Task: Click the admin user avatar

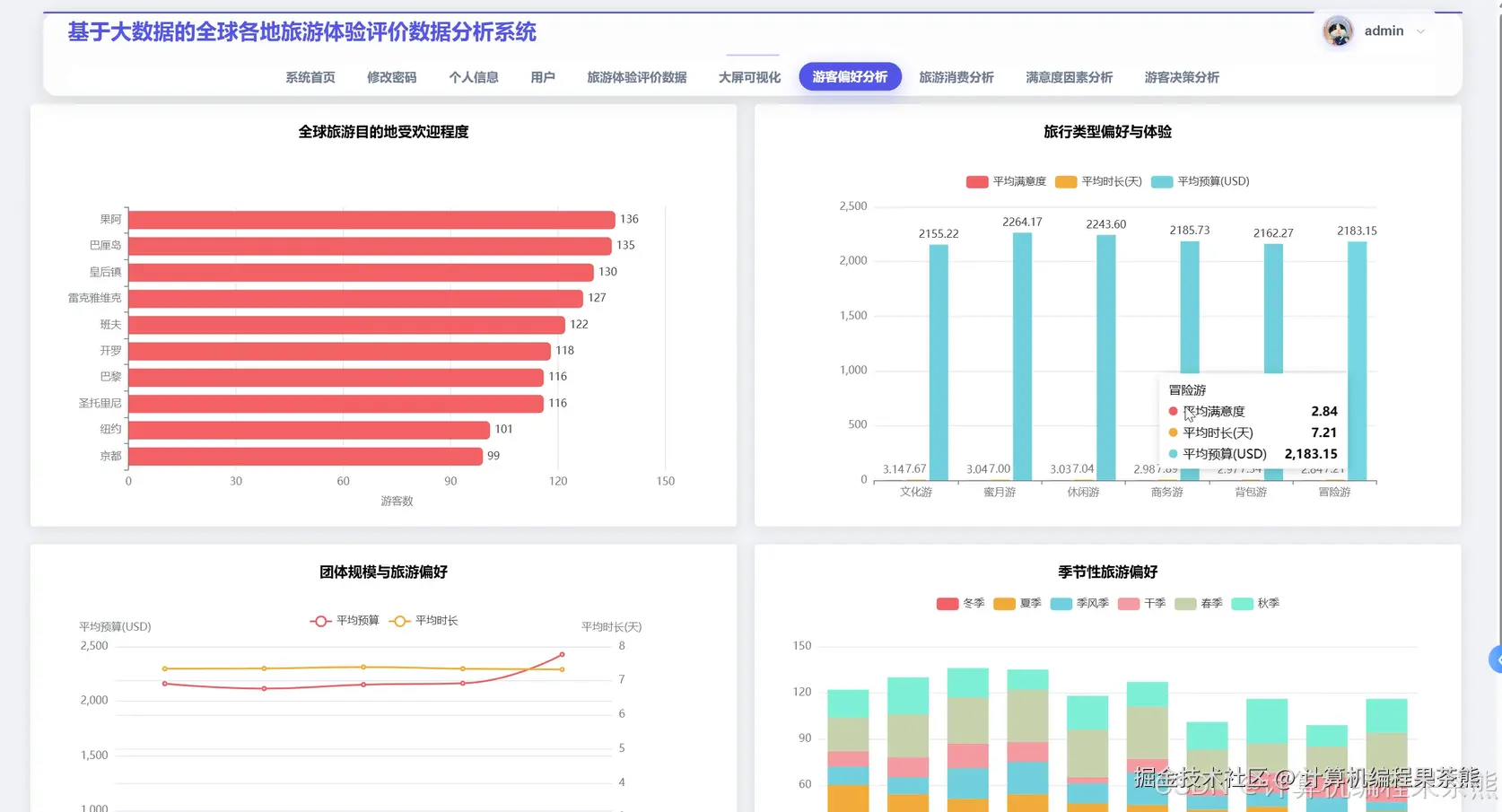Action: (1338, 31)
